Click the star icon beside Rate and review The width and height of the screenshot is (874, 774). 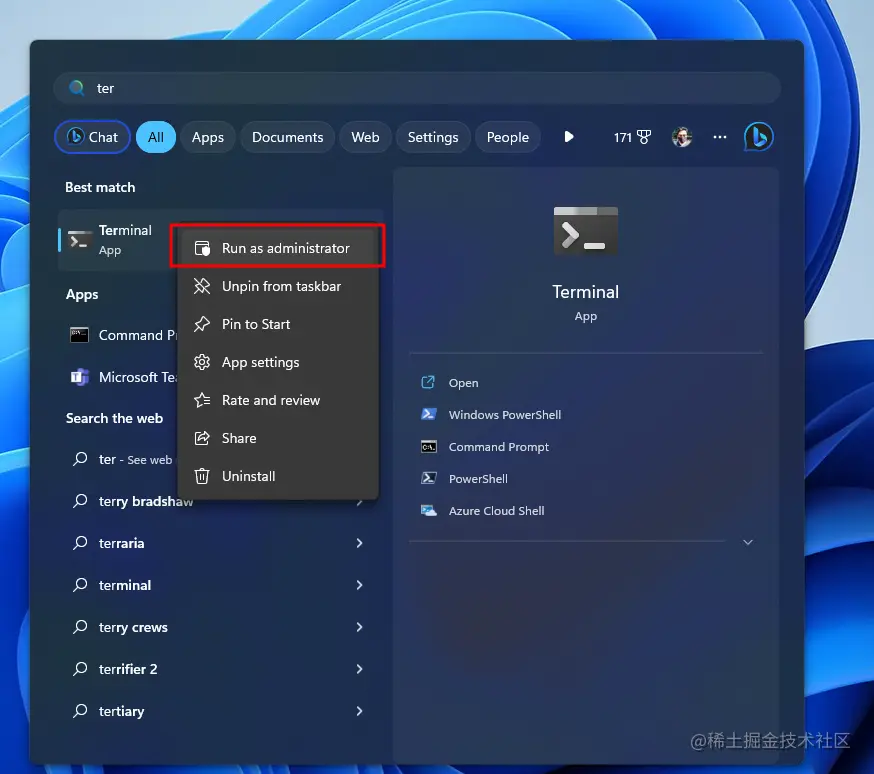point(202,400)
